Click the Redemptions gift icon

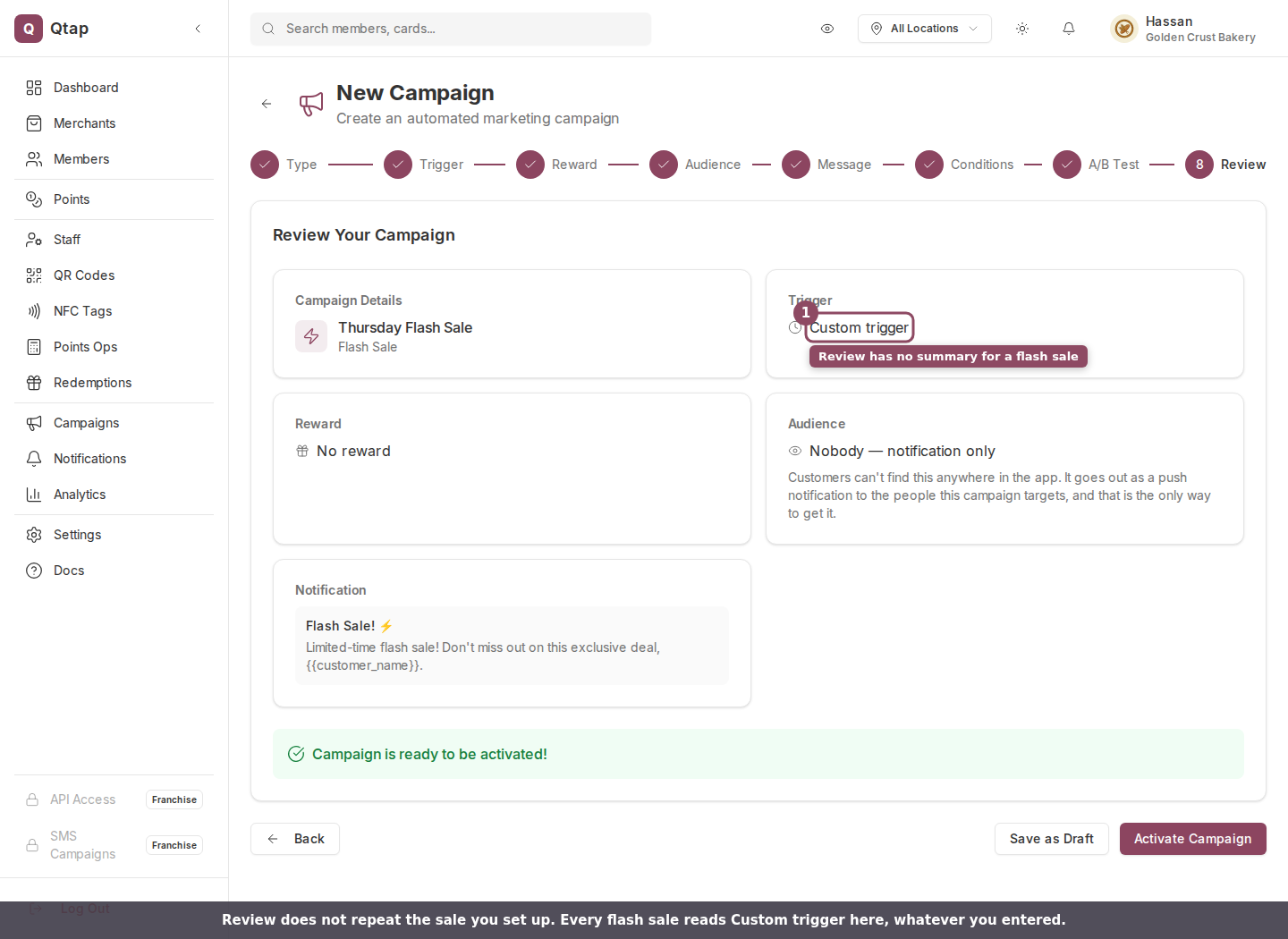[34, 383]
